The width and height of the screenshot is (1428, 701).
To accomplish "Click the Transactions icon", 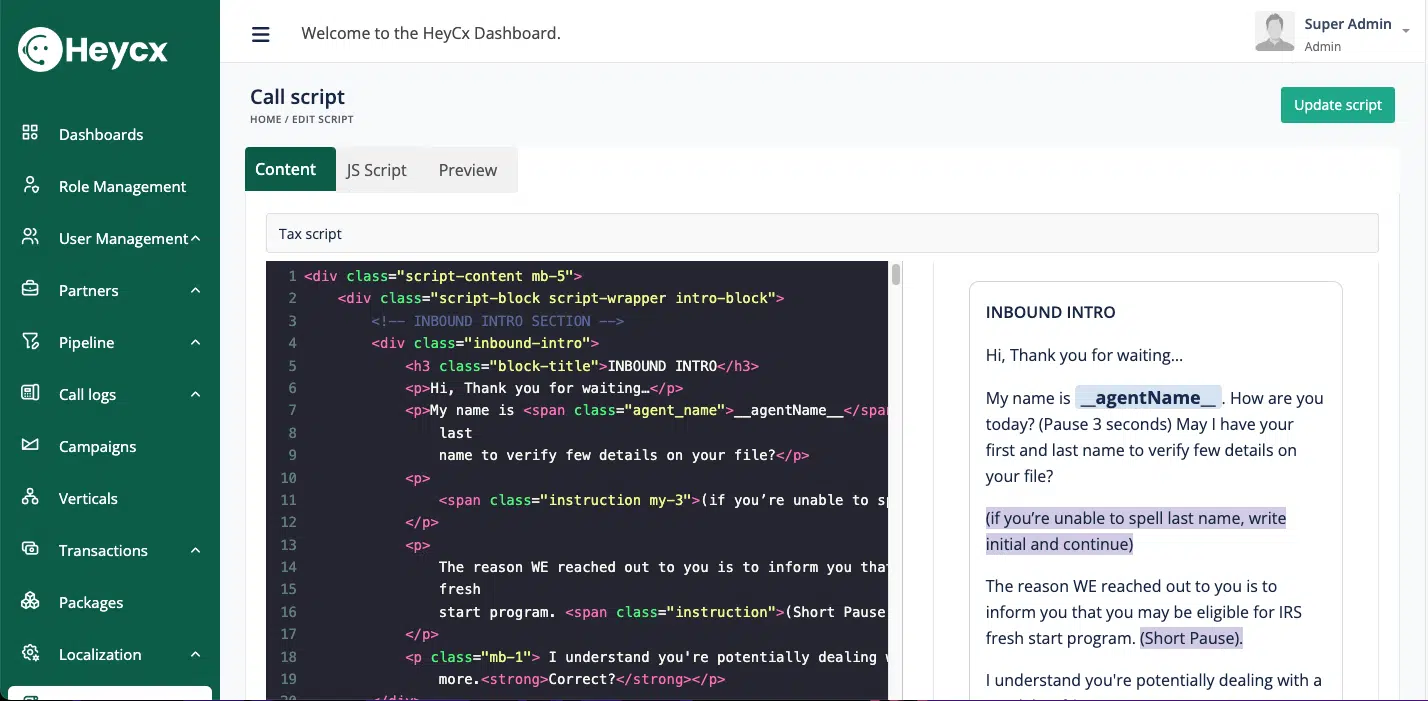I will (x=30, y=549).
